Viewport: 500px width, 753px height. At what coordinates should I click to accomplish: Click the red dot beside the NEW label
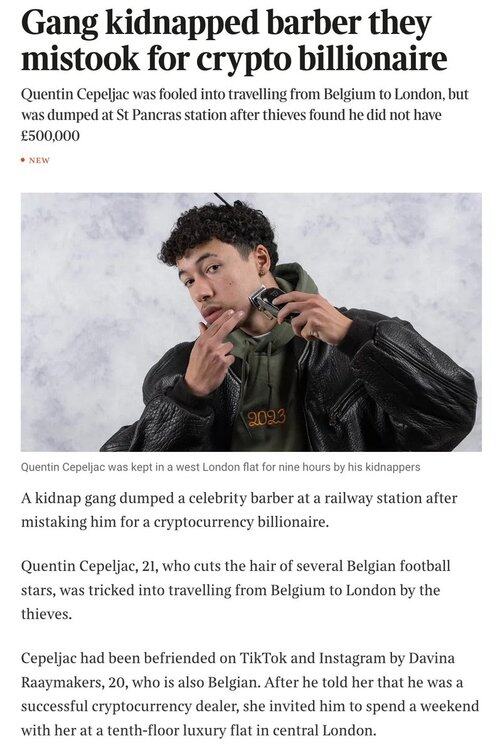click(23, 160)
